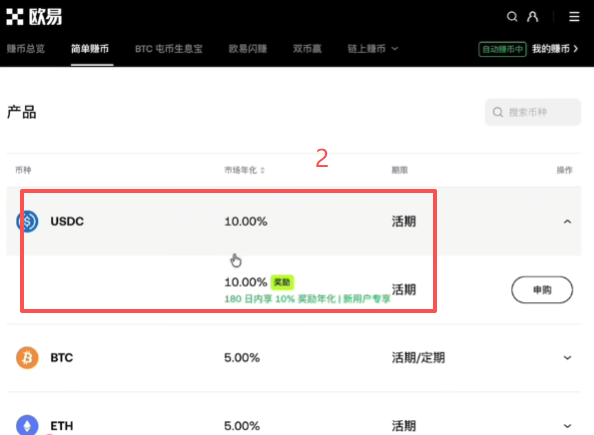Click the BTC coin name
The image size is (594, 435).
(62, 358)
